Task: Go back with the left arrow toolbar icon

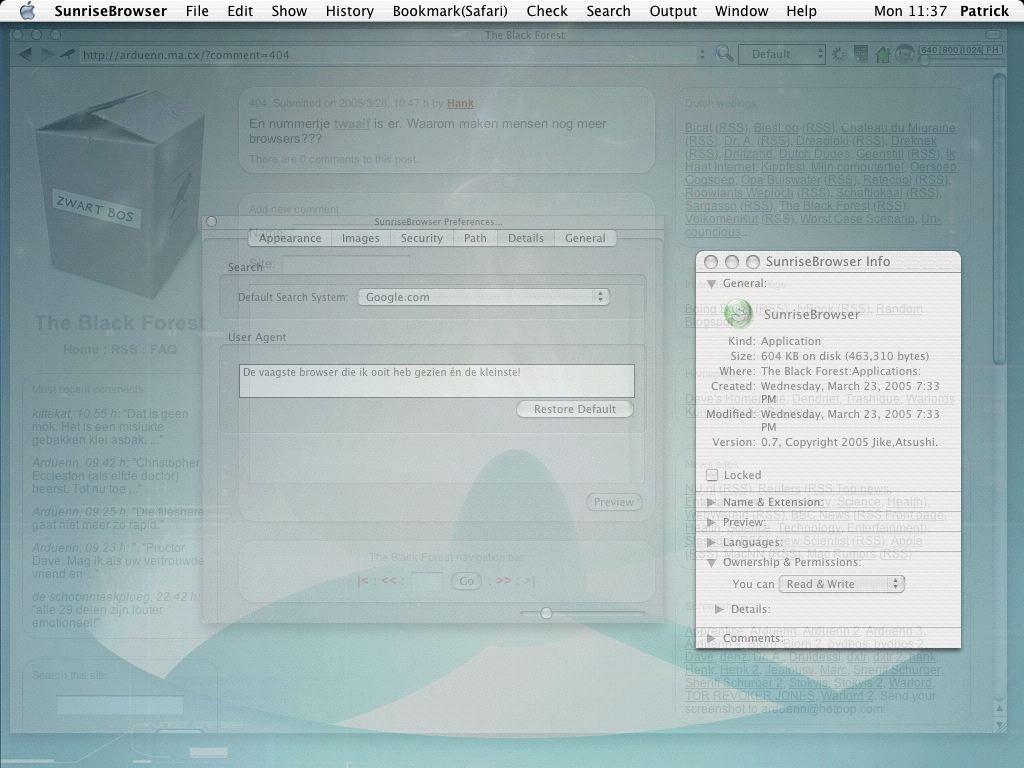Action: click(25, 55)
